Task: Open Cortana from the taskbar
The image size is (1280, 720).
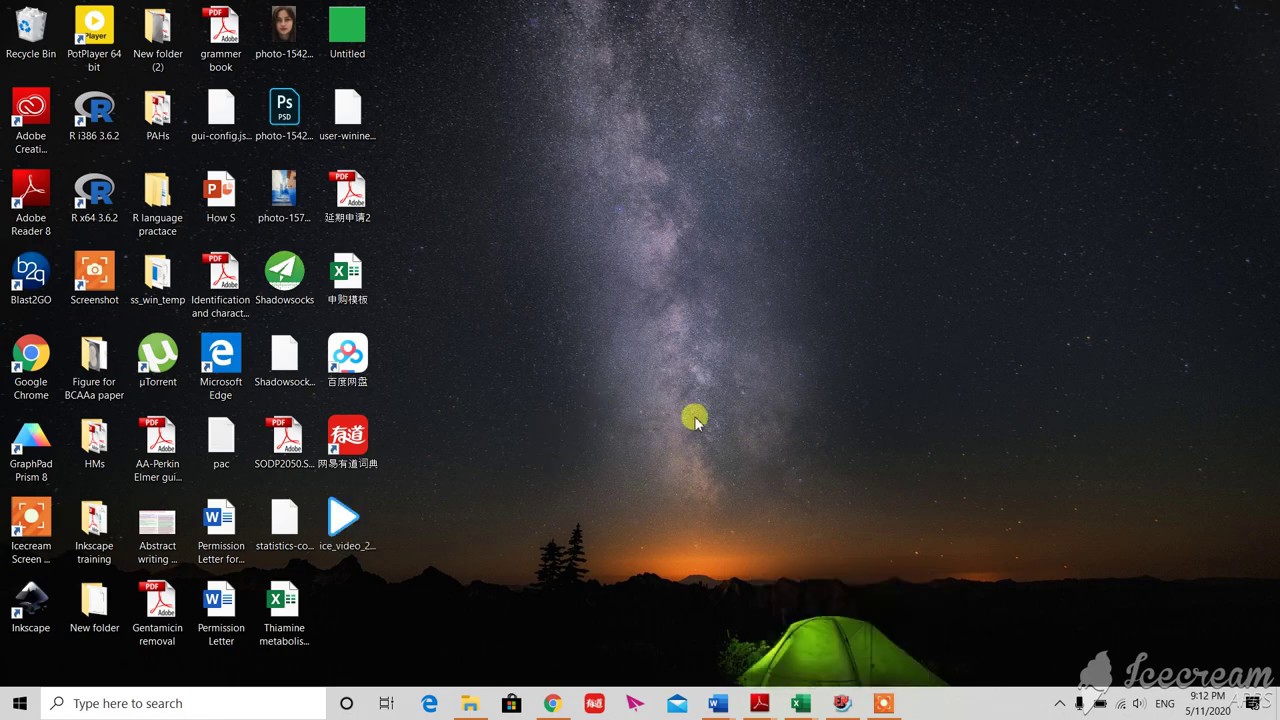Action: (x=346, y=704)
